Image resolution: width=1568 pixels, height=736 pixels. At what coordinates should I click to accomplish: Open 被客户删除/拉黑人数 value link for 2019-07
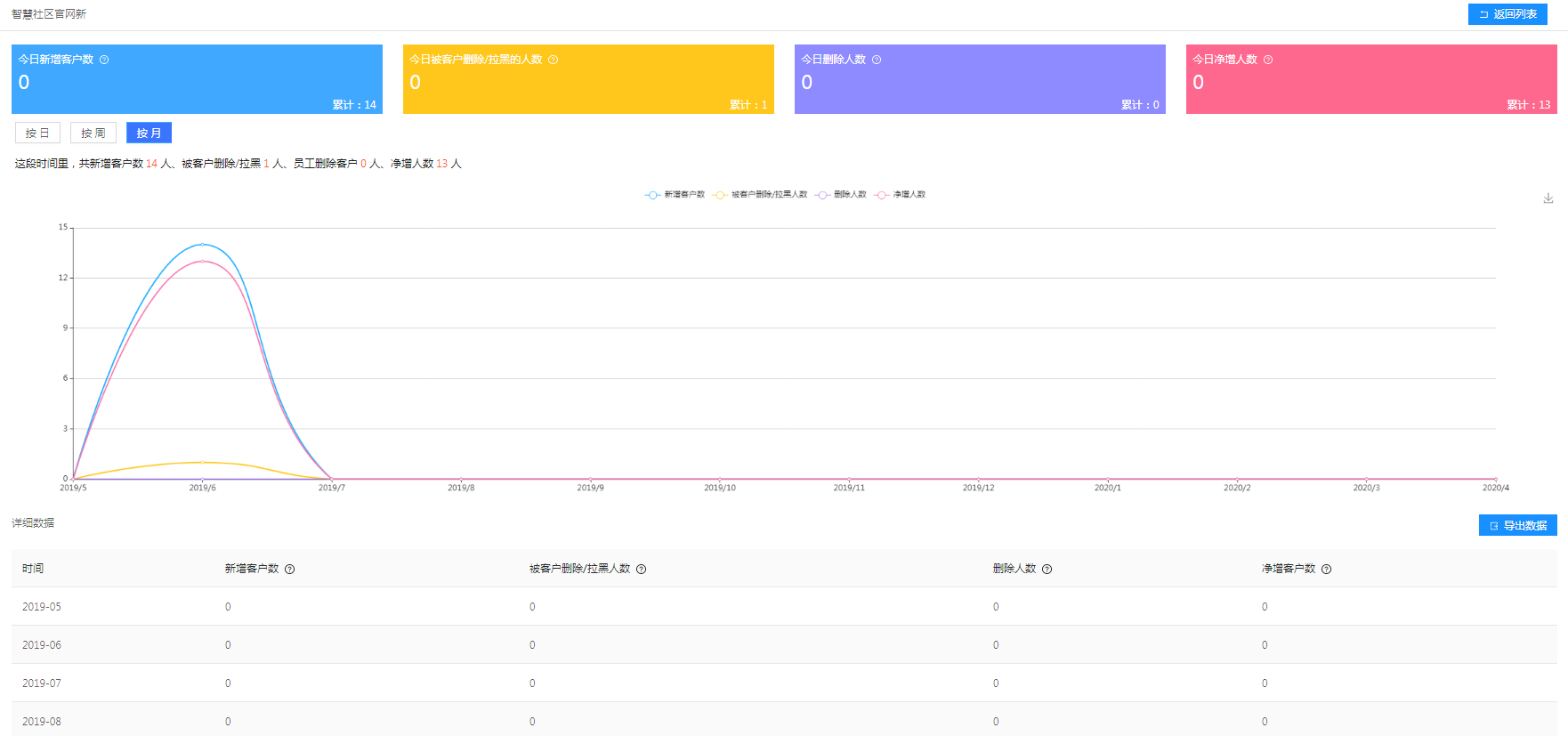pos(532,683)
